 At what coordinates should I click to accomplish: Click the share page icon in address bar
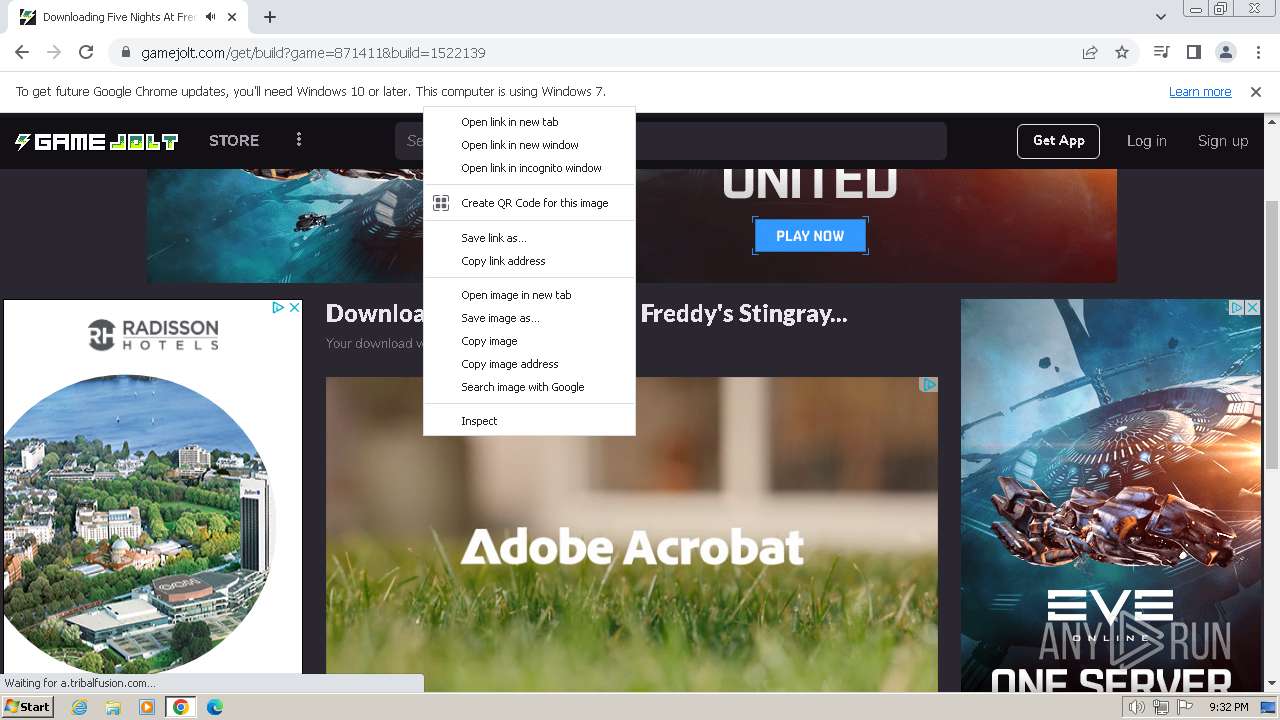point(1090,52)
